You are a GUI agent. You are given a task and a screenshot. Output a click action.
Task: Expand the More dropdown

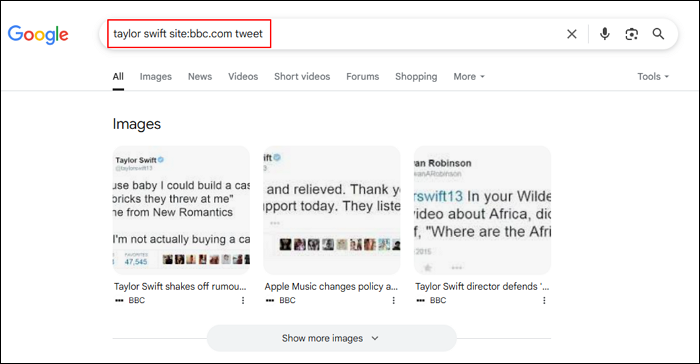pyautogui.click(x=469, y=76)
